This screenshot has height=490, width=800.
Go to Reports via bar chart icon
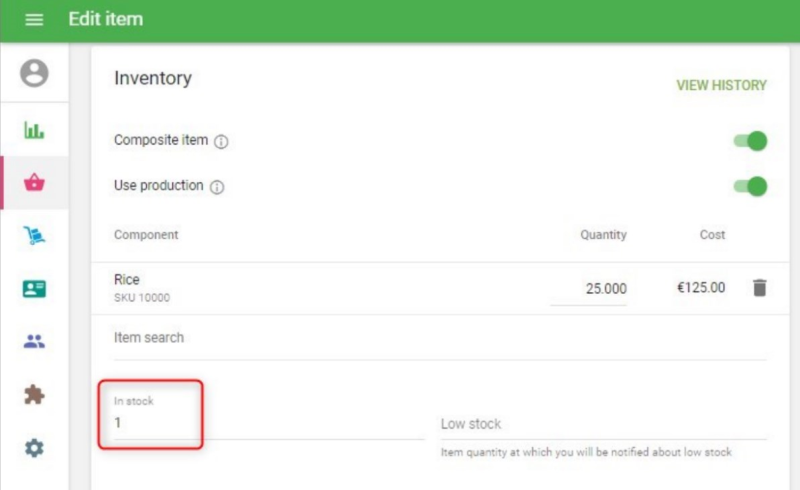pyautogui.click(x=34, y=130)
